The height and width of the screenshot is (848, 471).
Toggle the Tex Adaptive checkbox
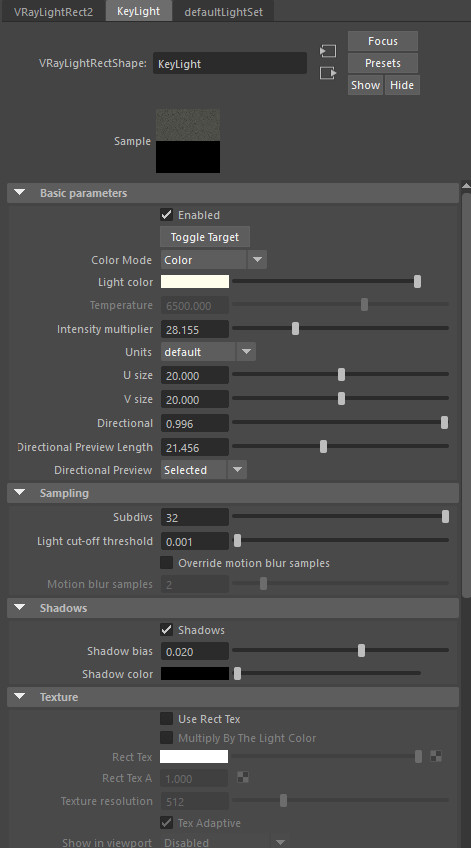(167, 823)
